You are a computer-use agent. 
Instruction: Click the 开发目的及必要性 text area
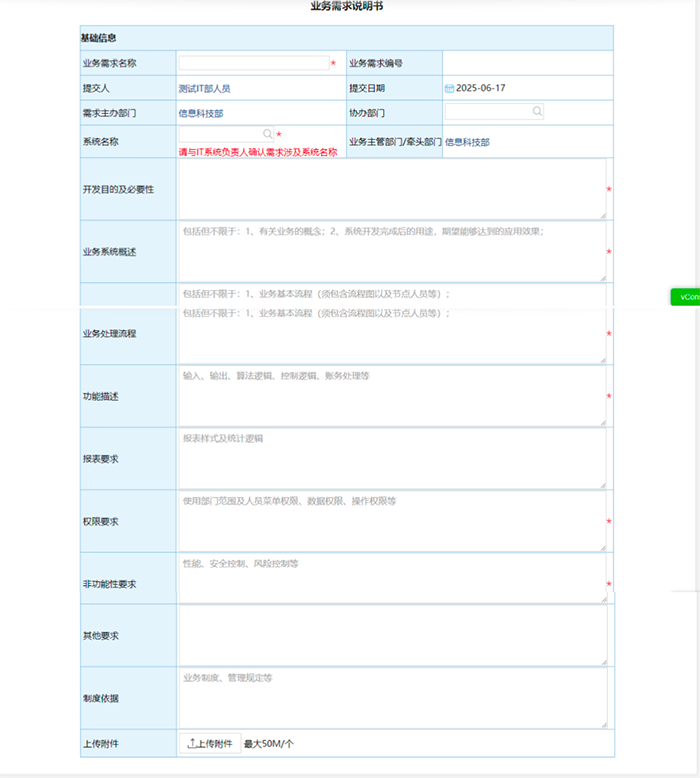tap(392, 189)
